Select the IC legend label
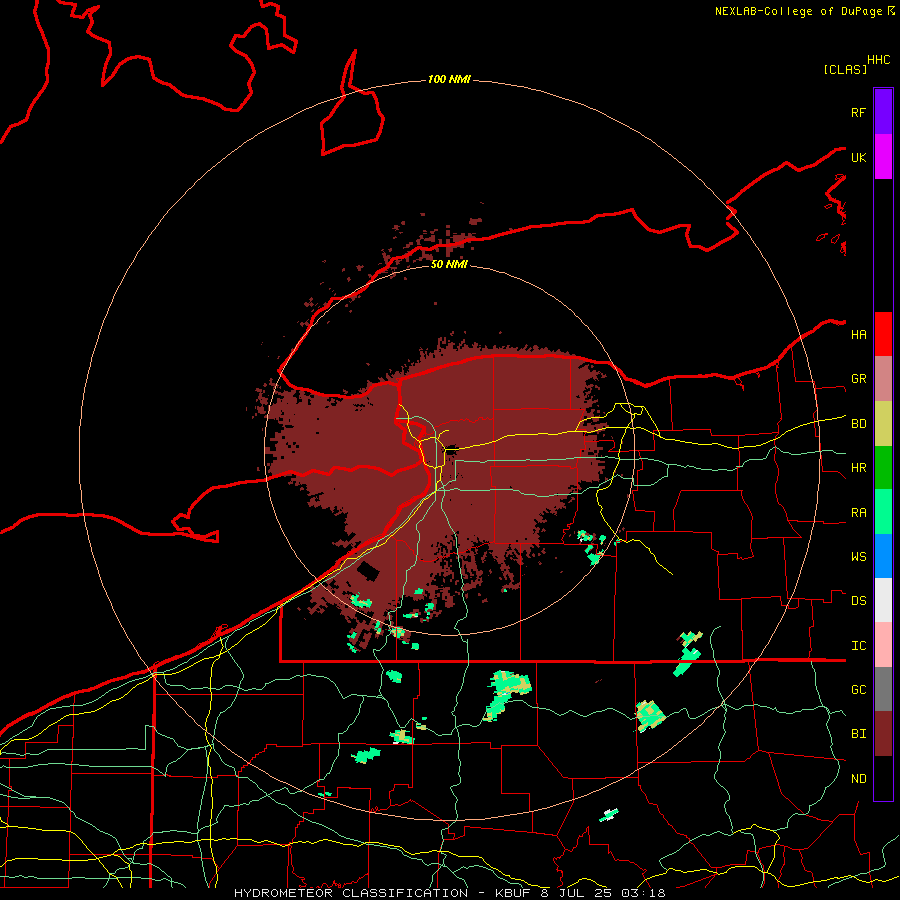Screen dimensions: 900x900 [x=858, y=646]
